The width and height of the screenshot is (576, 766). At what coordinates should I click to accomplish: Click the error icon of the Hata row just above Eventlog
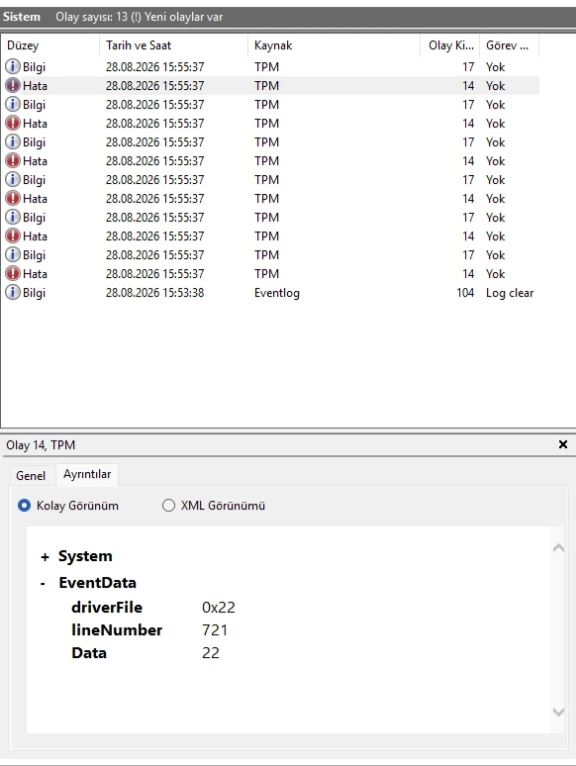(x=13, y=274)
